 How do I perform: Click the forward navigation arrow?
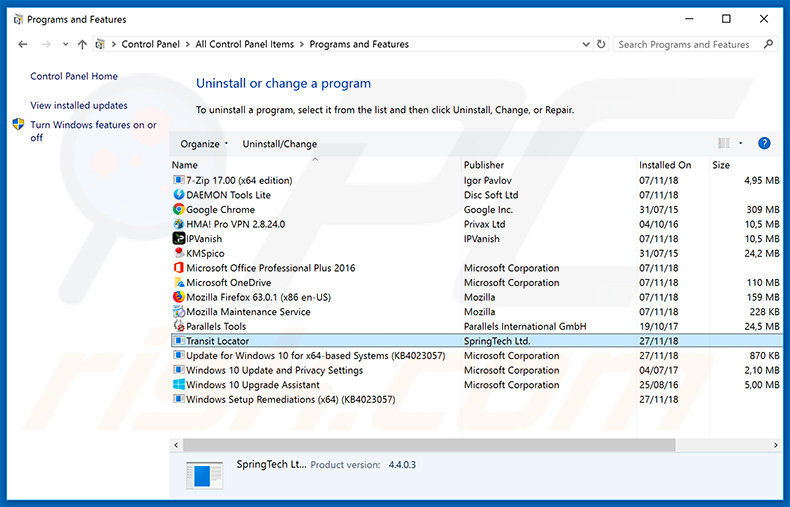point(46,44)
